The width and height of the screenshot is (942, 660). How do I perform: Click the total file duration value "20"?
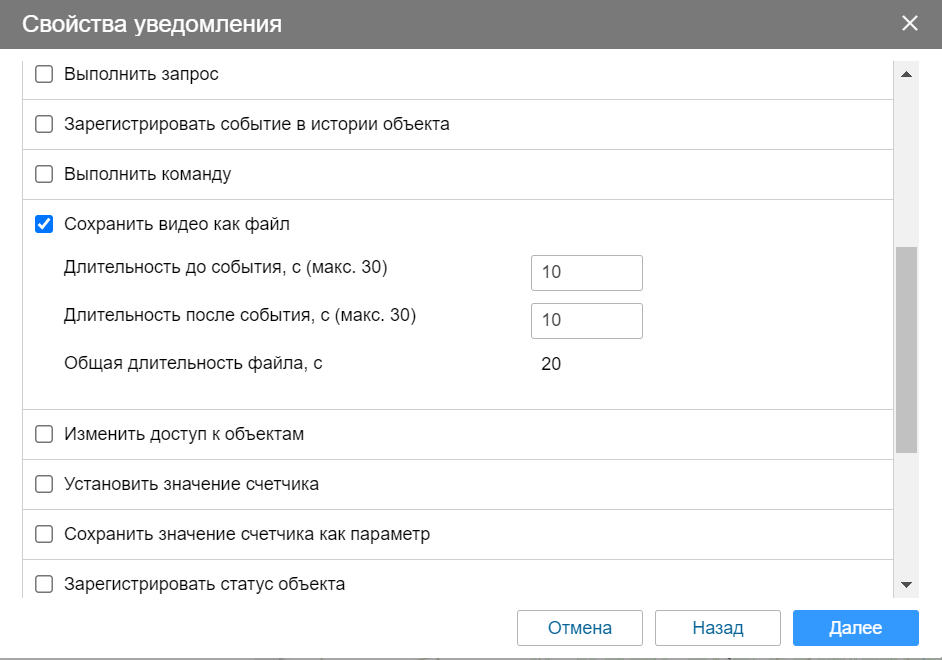tap(550, 364)
